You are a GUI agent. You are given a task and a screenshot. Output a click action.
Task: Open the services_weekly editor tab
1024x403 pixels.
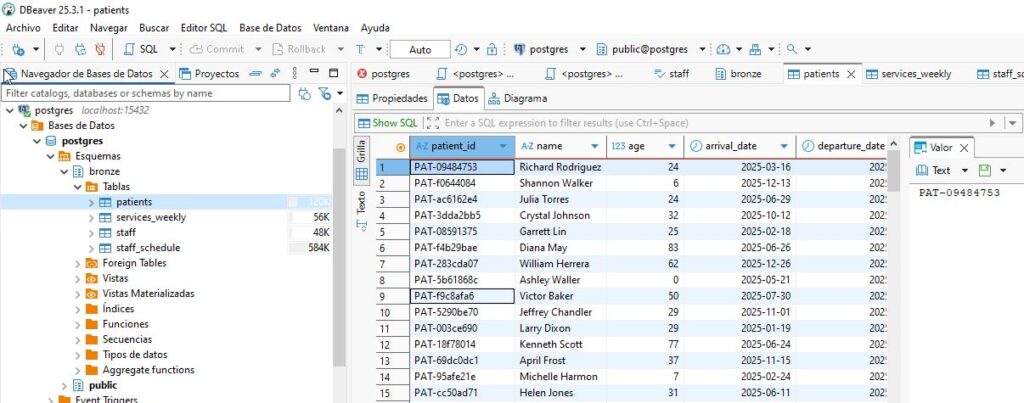tap(908, 74)
